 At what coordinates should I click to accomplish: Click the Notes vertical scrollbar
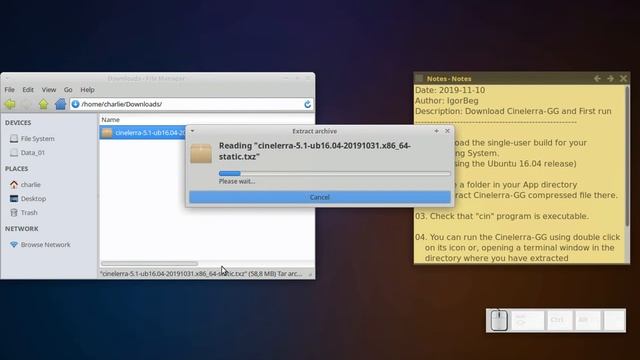(x=627, y=156)
